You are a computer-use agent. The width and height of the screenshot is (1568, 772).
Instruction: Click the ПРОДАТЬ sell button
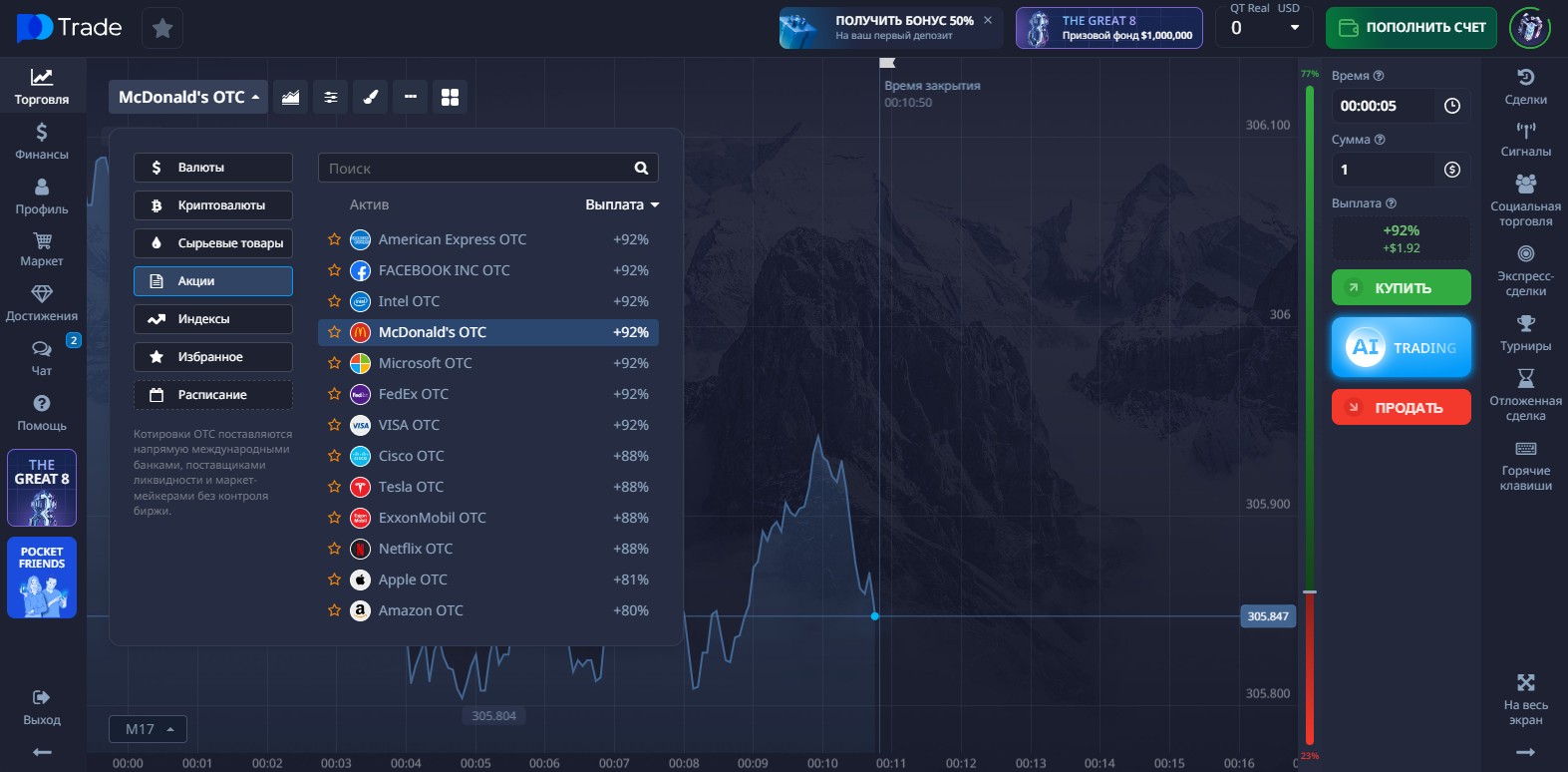click(1402, 407)
